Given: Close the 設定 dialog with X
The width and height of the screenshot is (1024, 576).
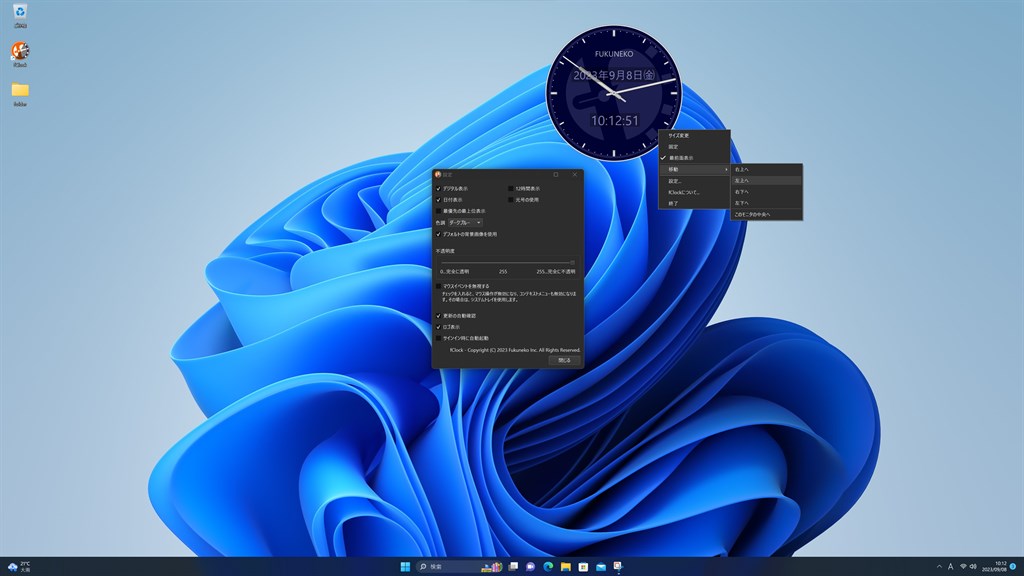Looking at the screenshot, I should [x=575, y=174].
